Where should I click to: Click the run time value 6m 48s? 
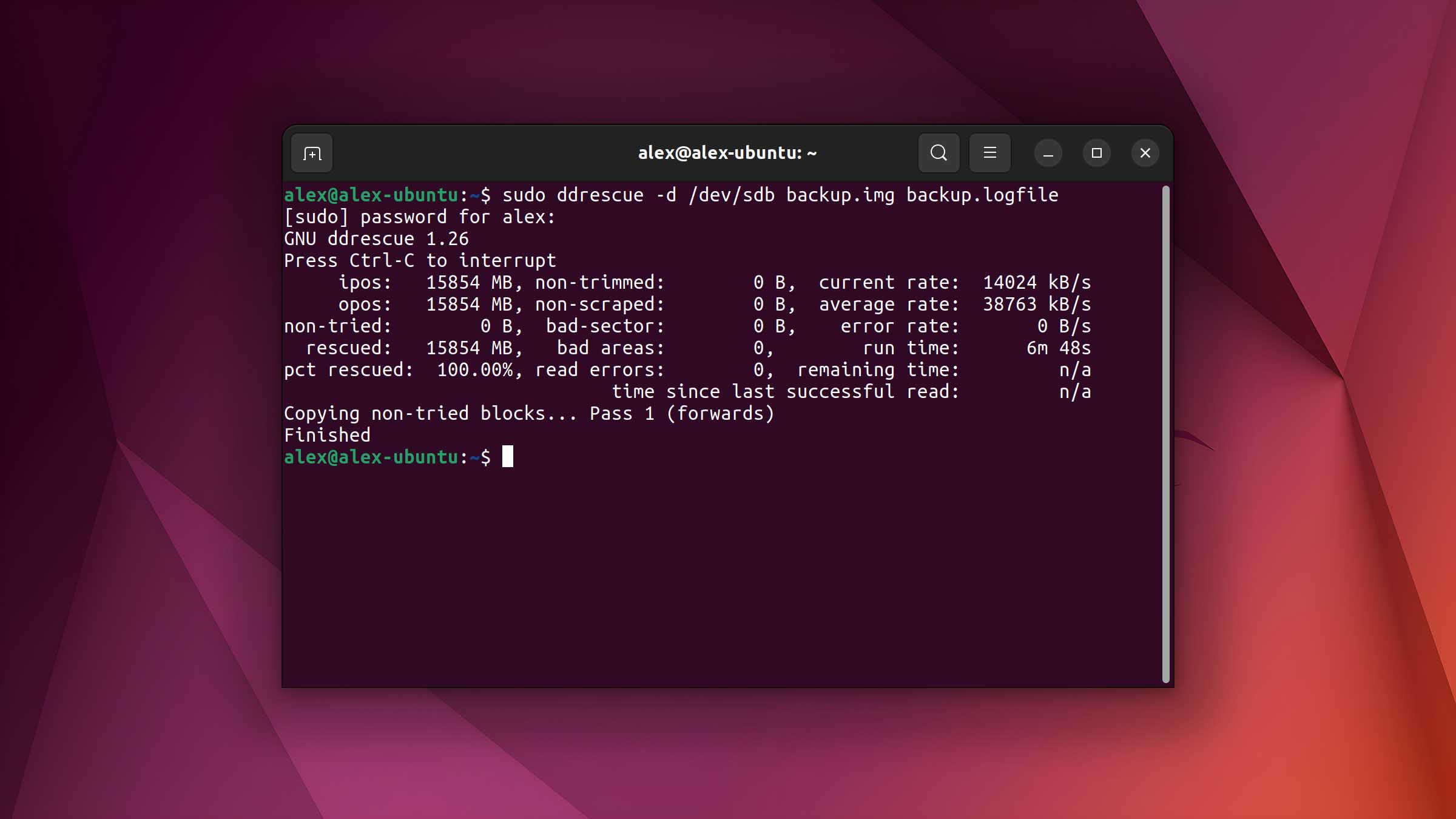tap(1059, 348)
